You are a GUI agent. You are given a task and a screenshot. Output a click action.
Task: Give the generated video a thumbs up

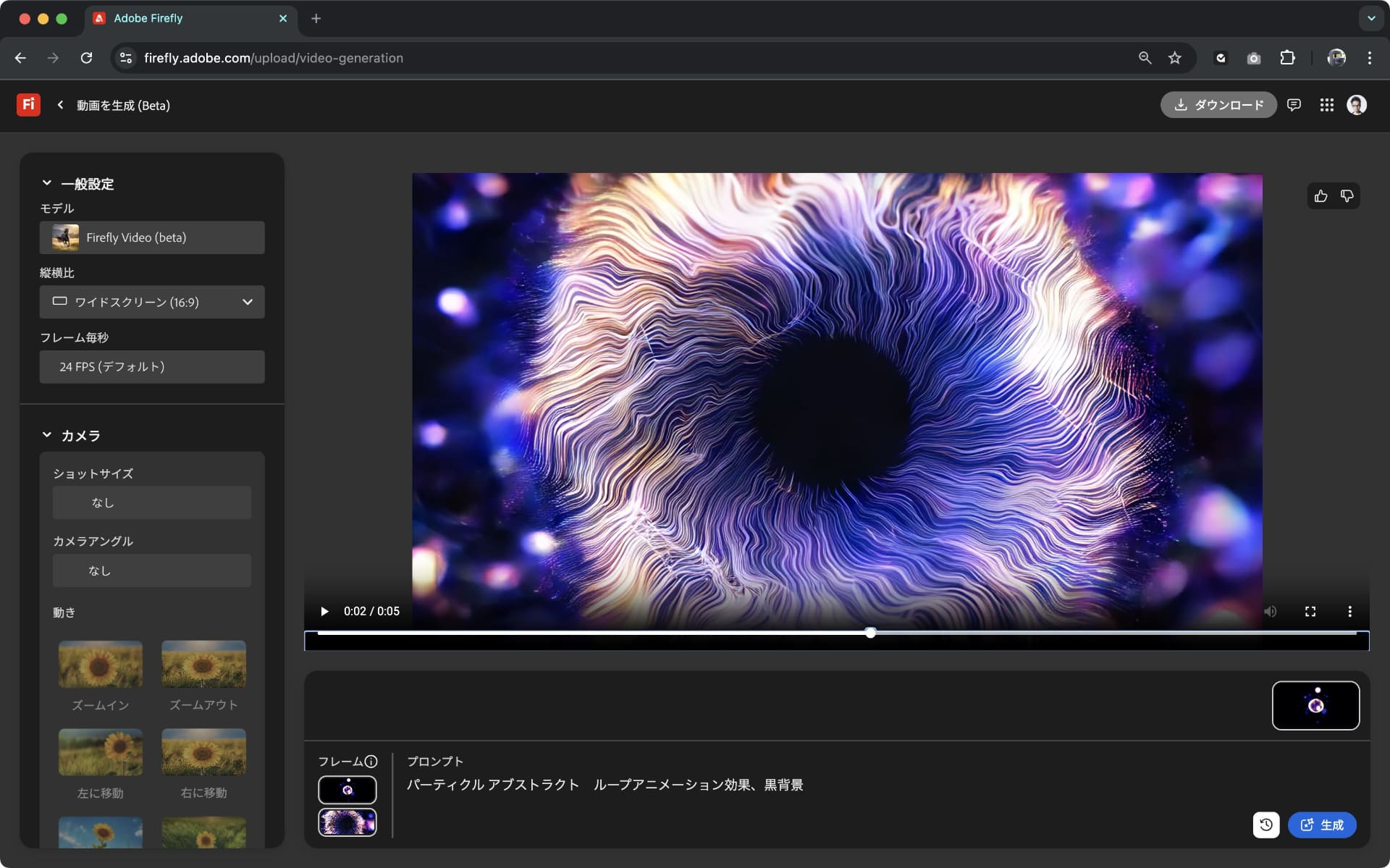(x=1320, y=195)
